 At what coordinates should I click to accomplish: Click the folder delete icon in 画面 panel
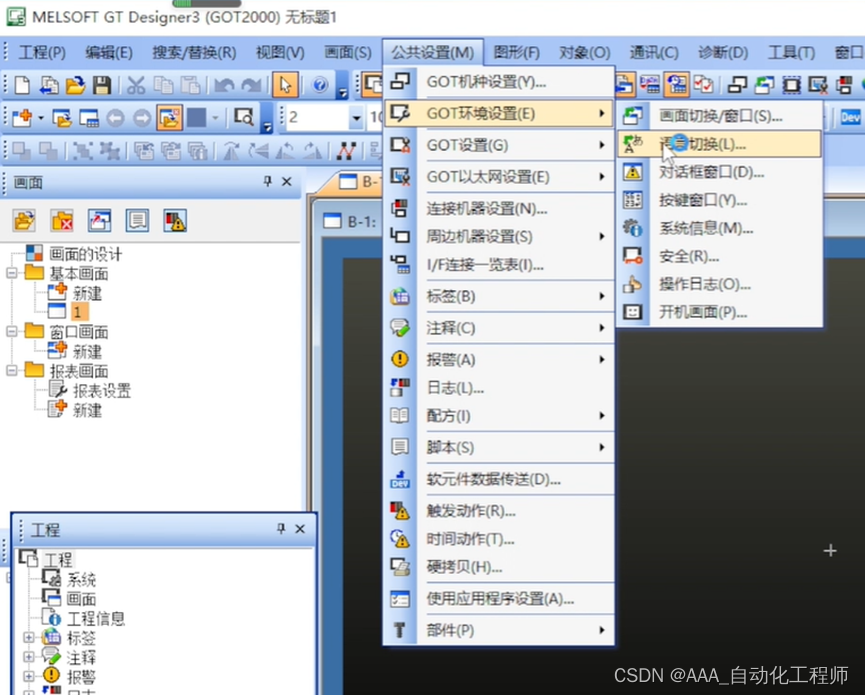[x=62, y=221]
